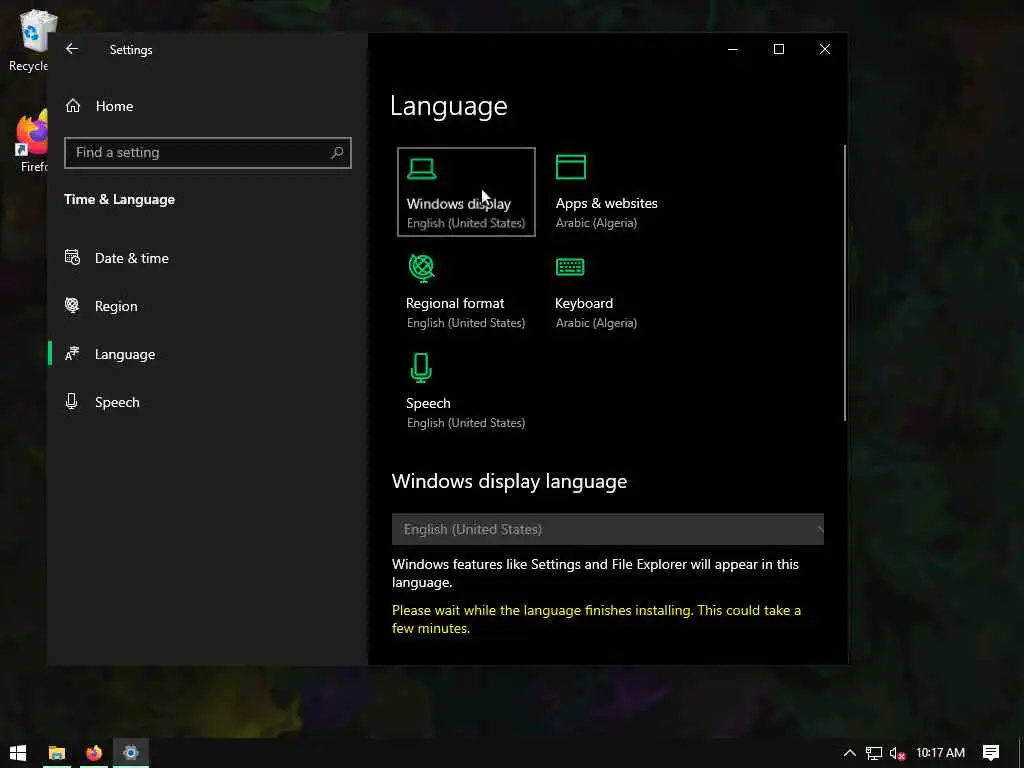Image resolution: width=1024 pixels, height=768 pixels.
Task: Click the network icon in the tray
Action: pos(873,753)
